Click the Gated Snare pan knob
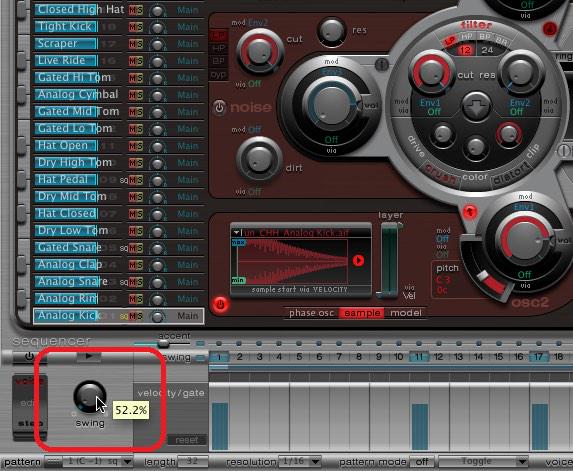573x471 pixels. [x=158, y=248]
